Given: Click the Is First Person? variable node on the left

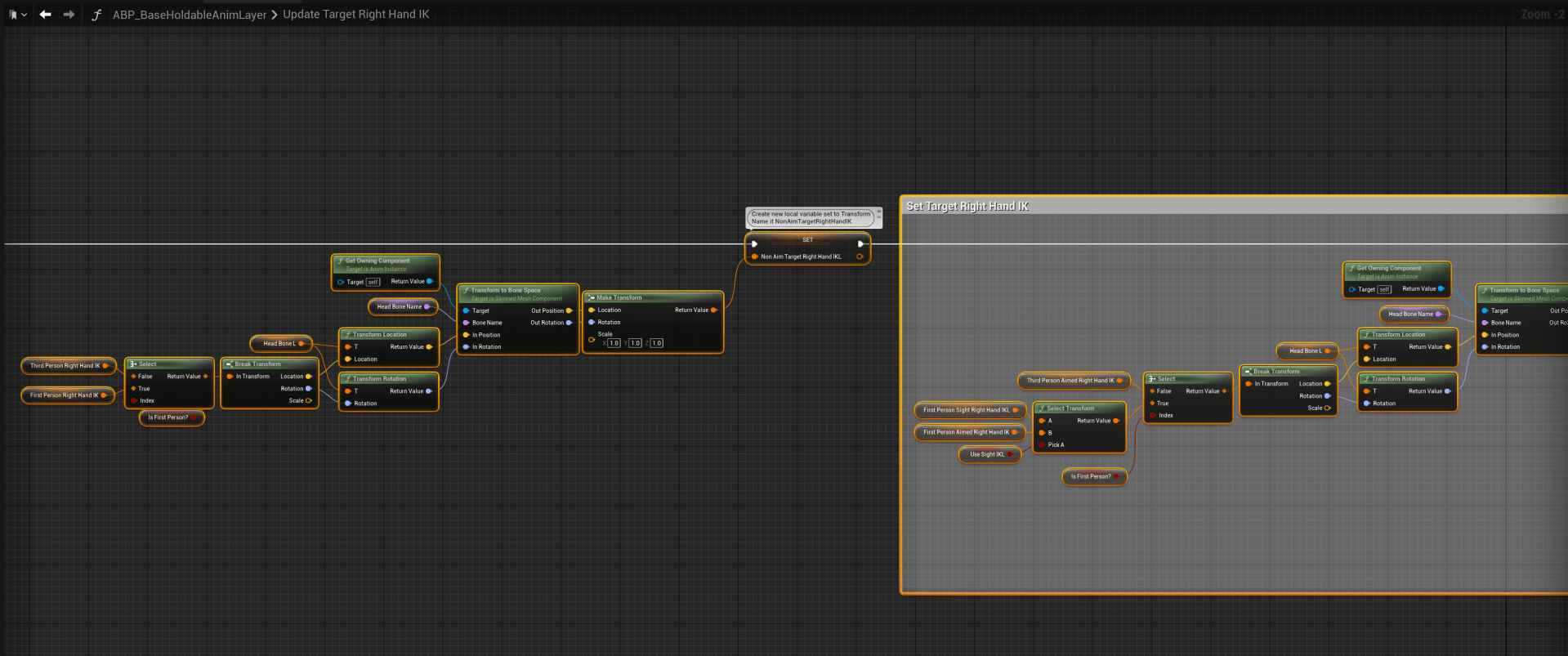Looking at the screenshot, I should pyautogui.click(x=168, y=417).
